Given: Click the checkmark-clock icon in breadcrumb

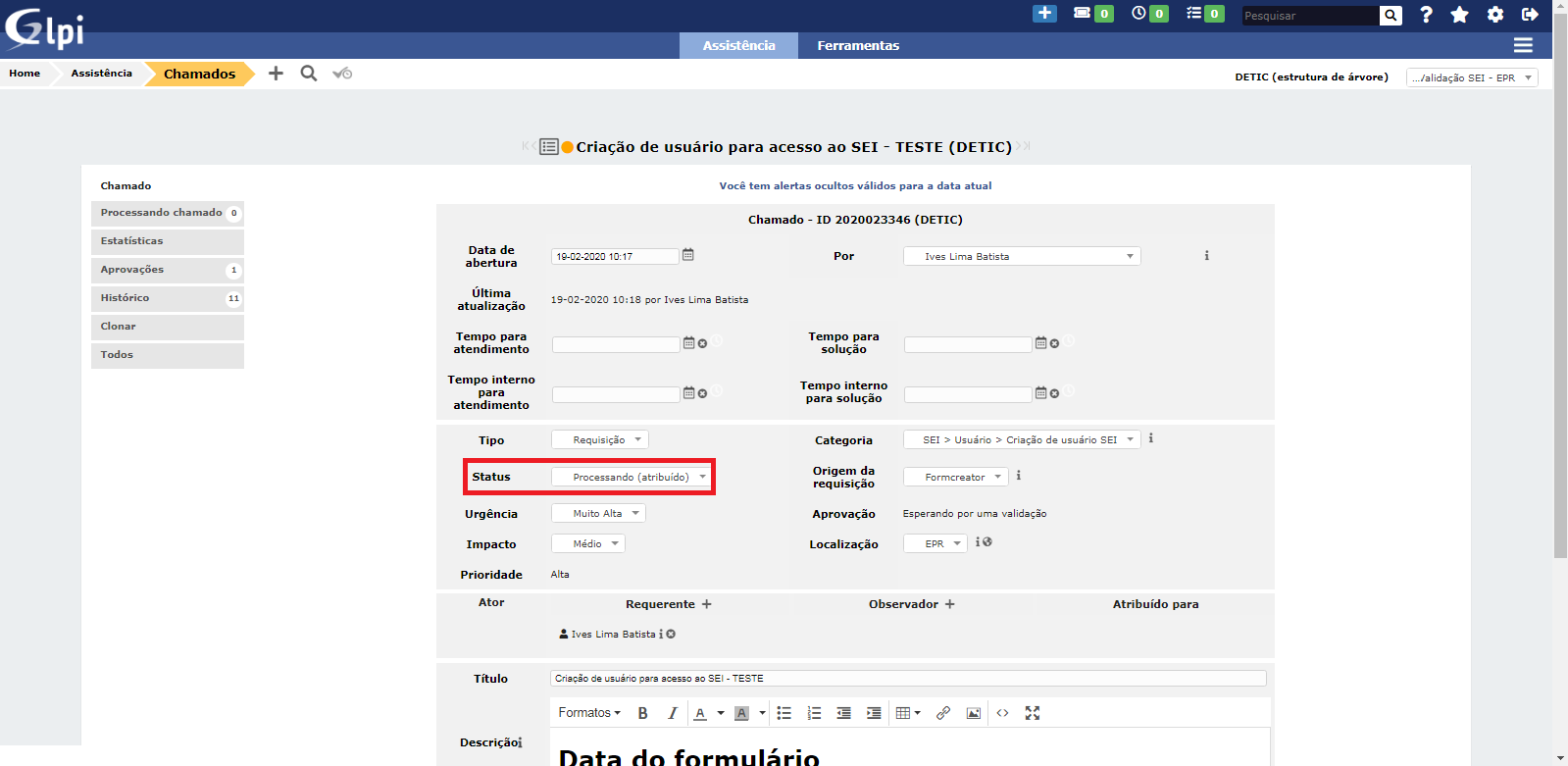Looking at the screenshot, I should 342,74.
